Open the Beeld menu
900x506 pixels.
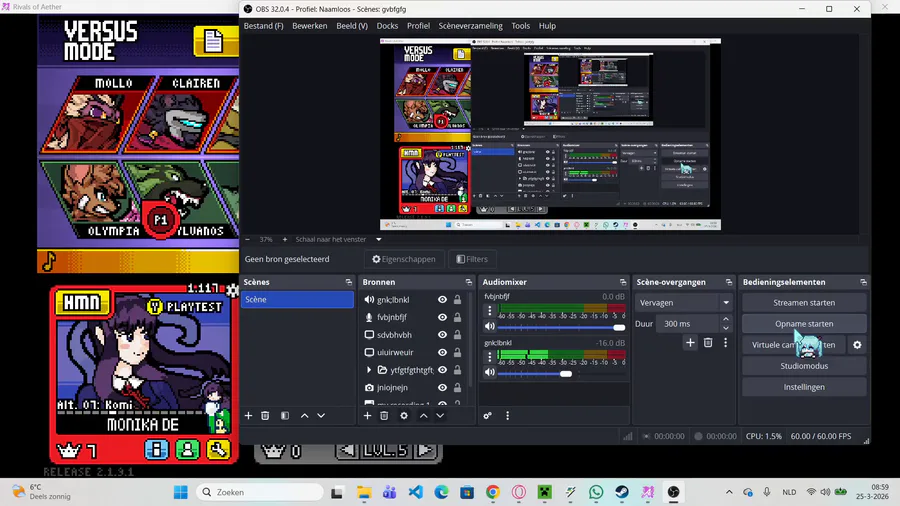[x=352, y=26]
